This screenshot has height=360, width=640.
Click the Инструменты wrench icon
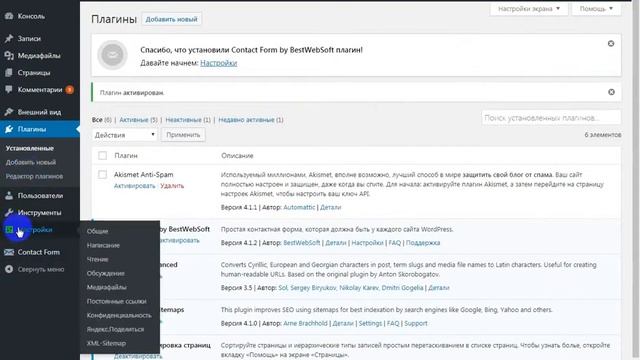click(9, 213)
